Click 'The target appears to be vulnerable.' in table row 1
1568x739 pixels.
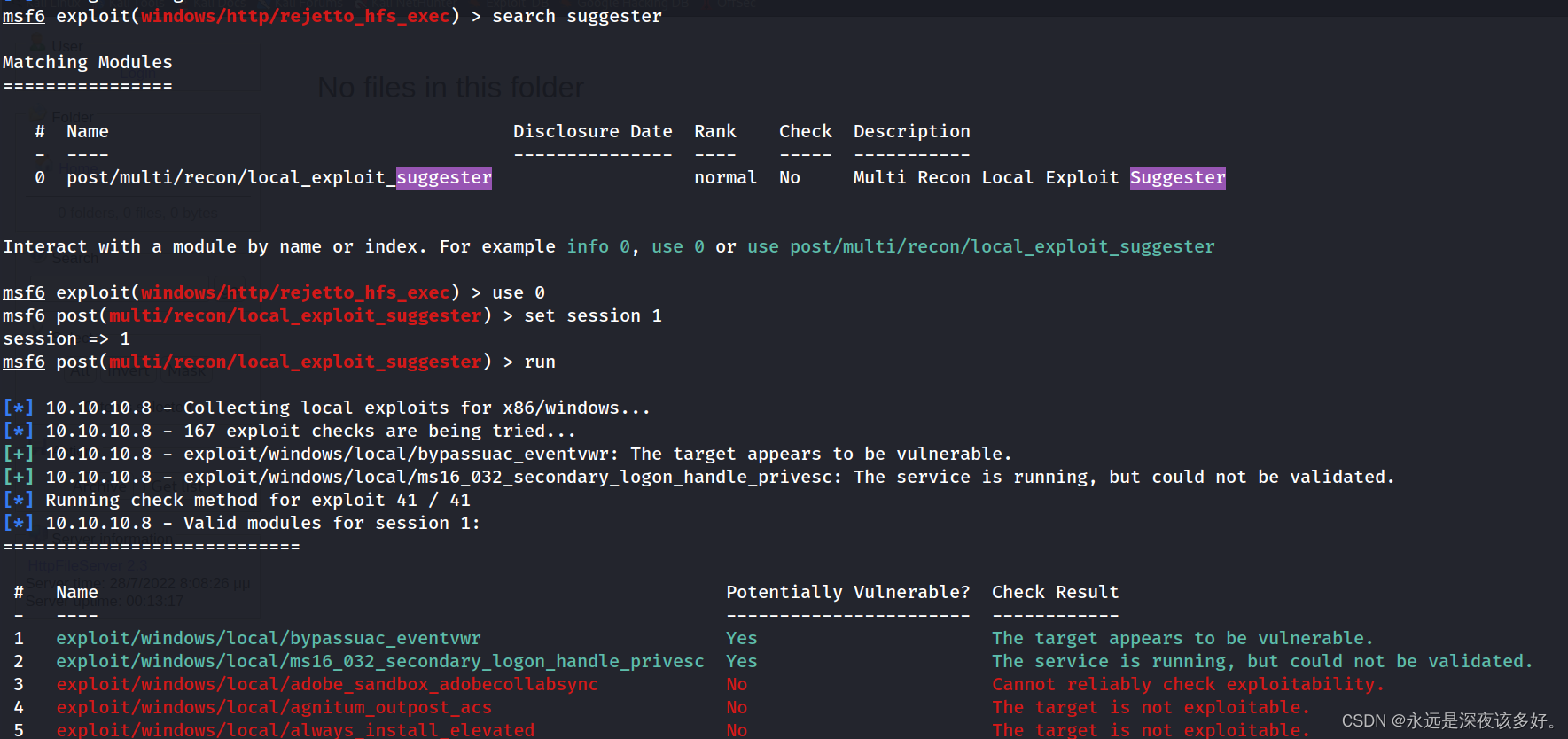click(x=1183, y=638)
